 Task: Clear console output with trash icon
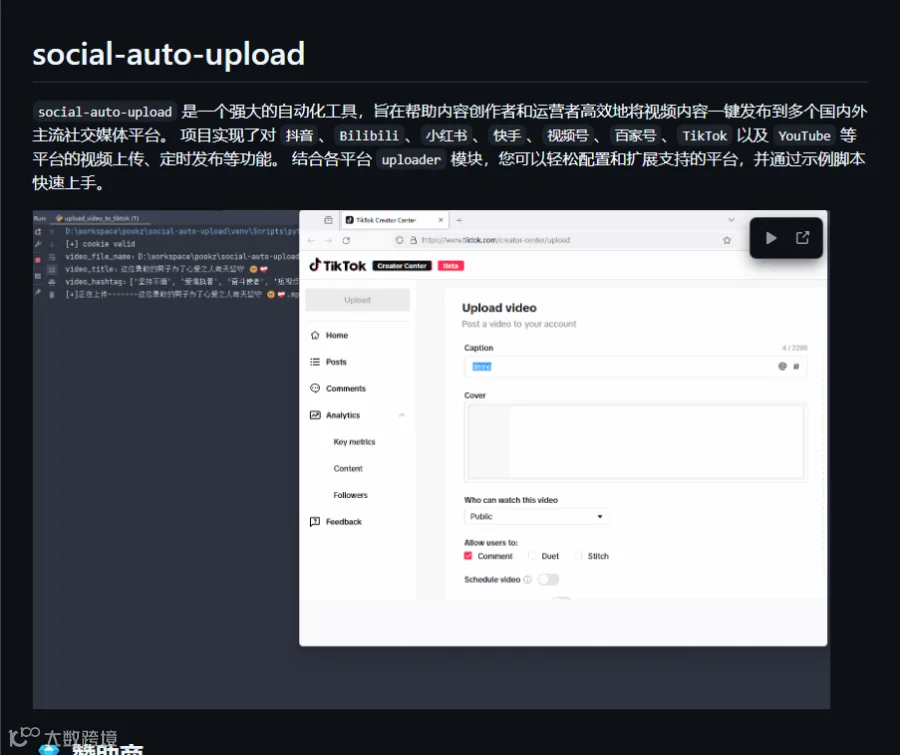(52, 295)
